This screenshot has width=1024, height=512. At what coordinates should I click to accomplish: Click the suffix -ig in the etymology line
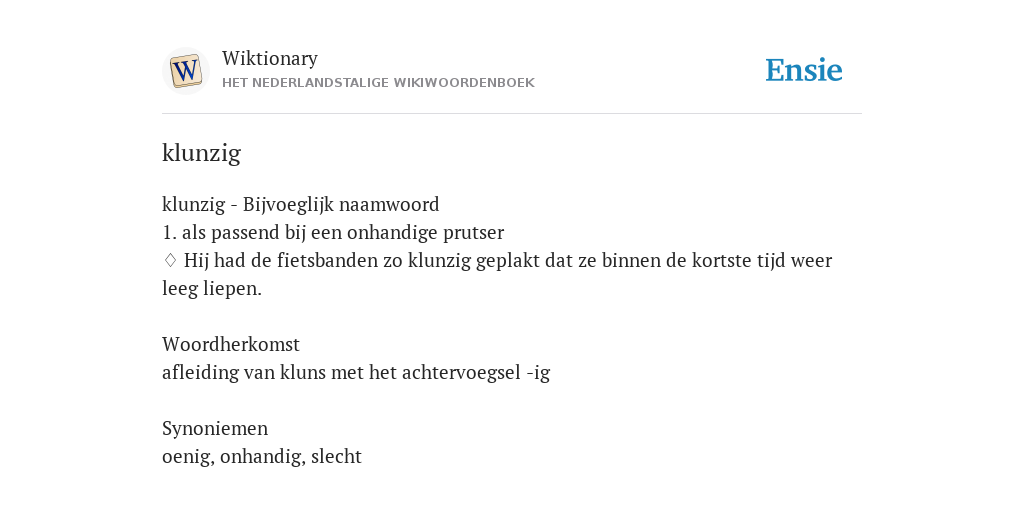click(538, 374)
